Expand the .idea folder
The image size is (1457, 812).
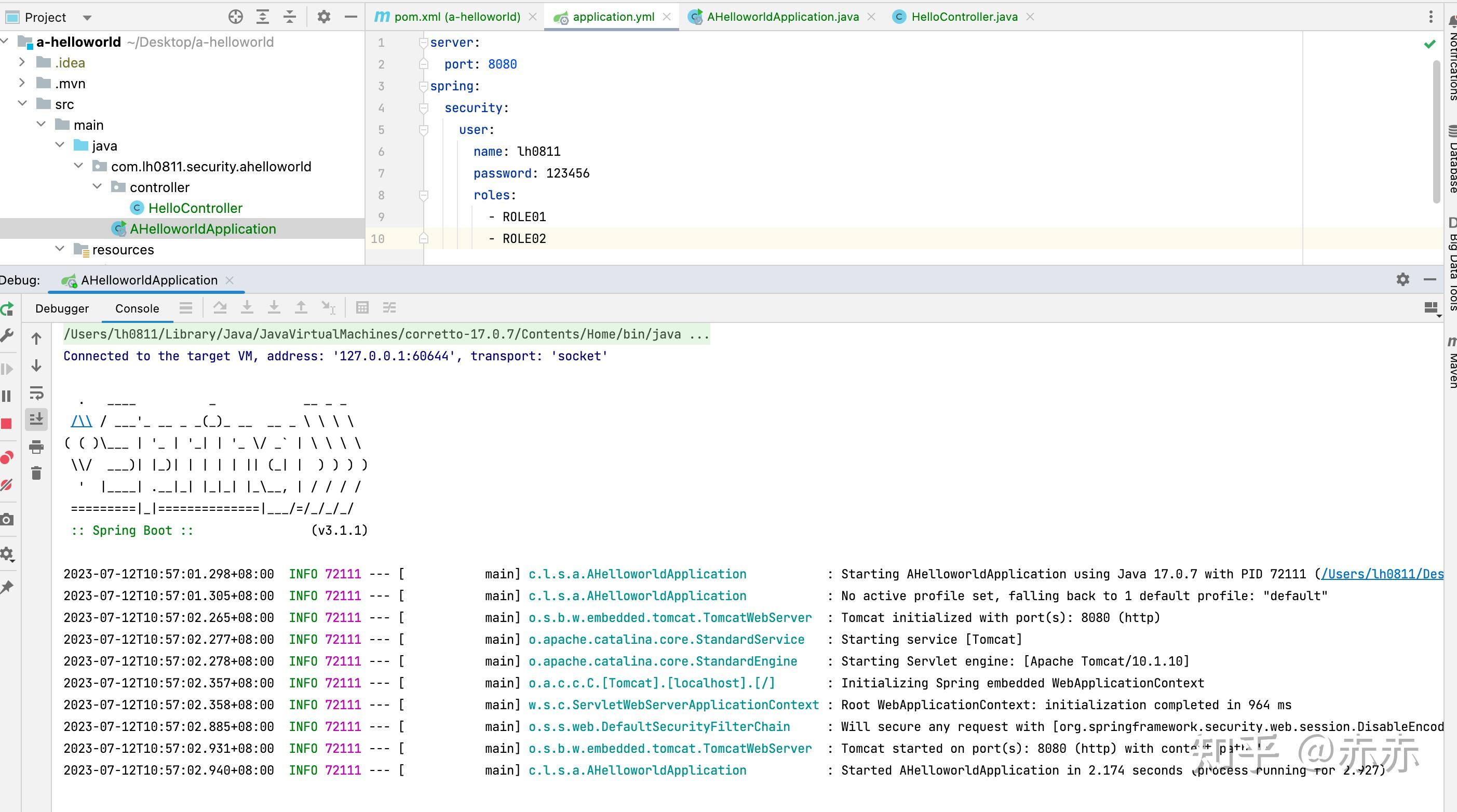click(21, 62)
